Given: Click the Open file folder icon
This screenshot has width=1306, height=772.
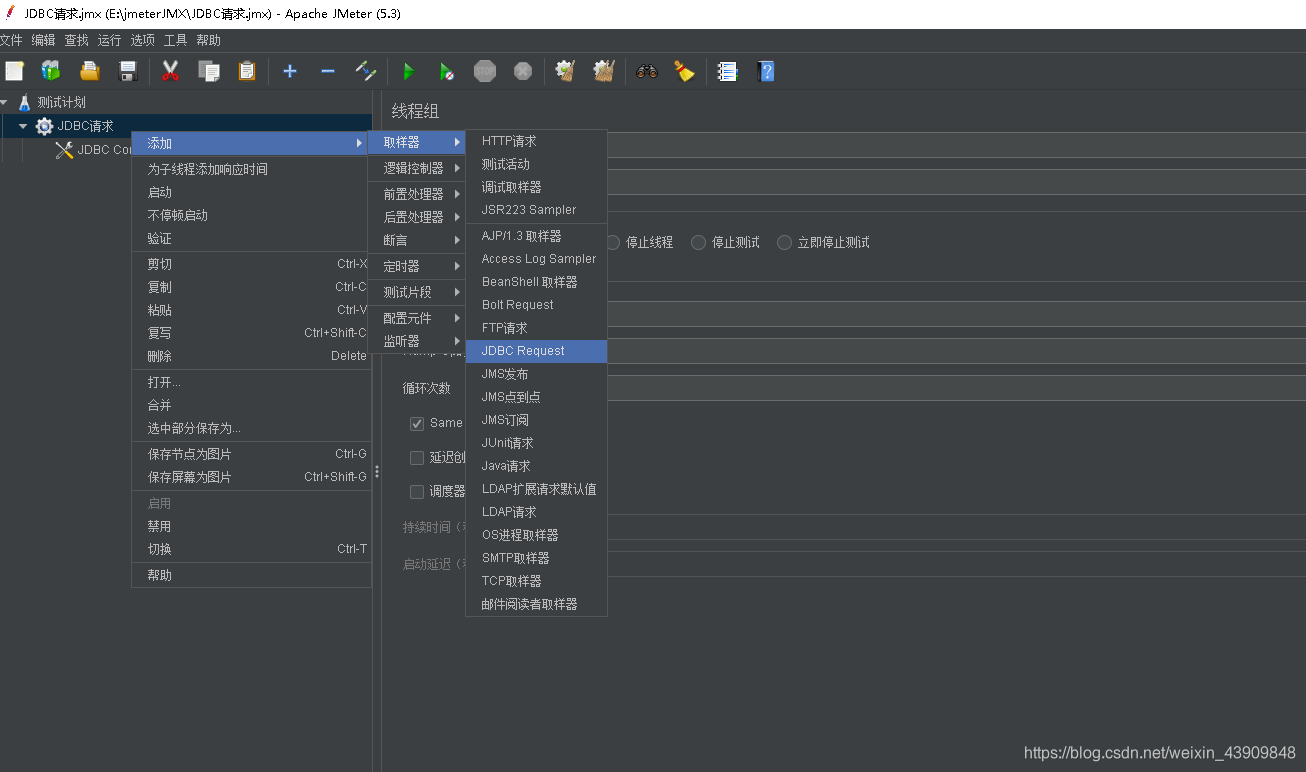Looking at the screenshot, I should coord(90,71).
